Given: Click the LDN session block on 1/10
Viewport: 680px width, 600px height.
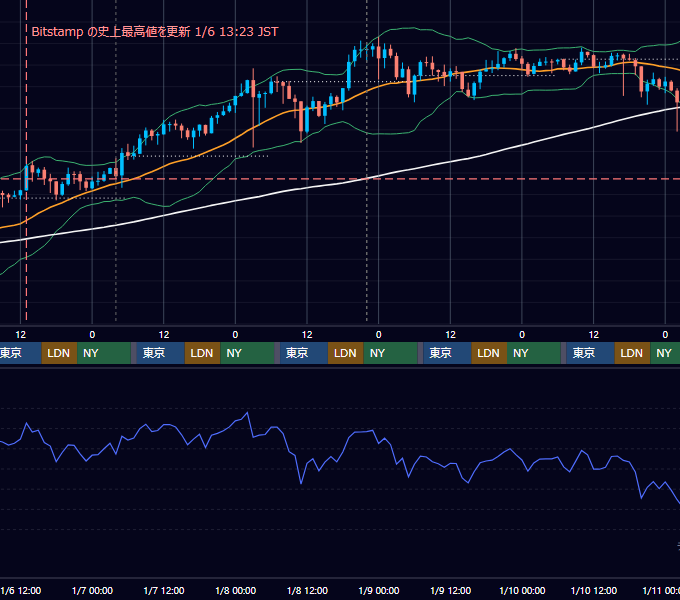Looking at the screenshot, I should point(632,353).
